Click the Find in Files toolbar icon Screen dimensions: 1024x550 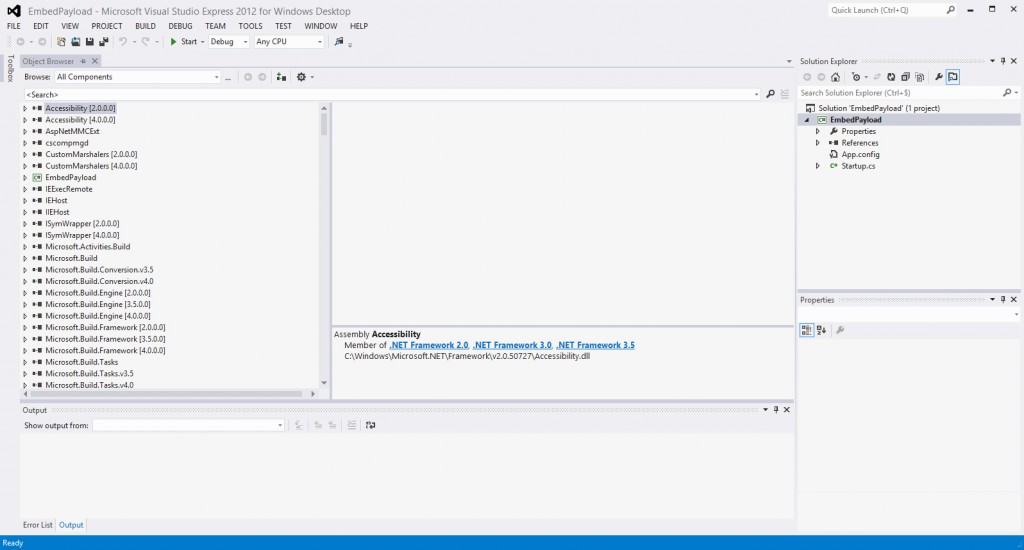pos(338,41)
